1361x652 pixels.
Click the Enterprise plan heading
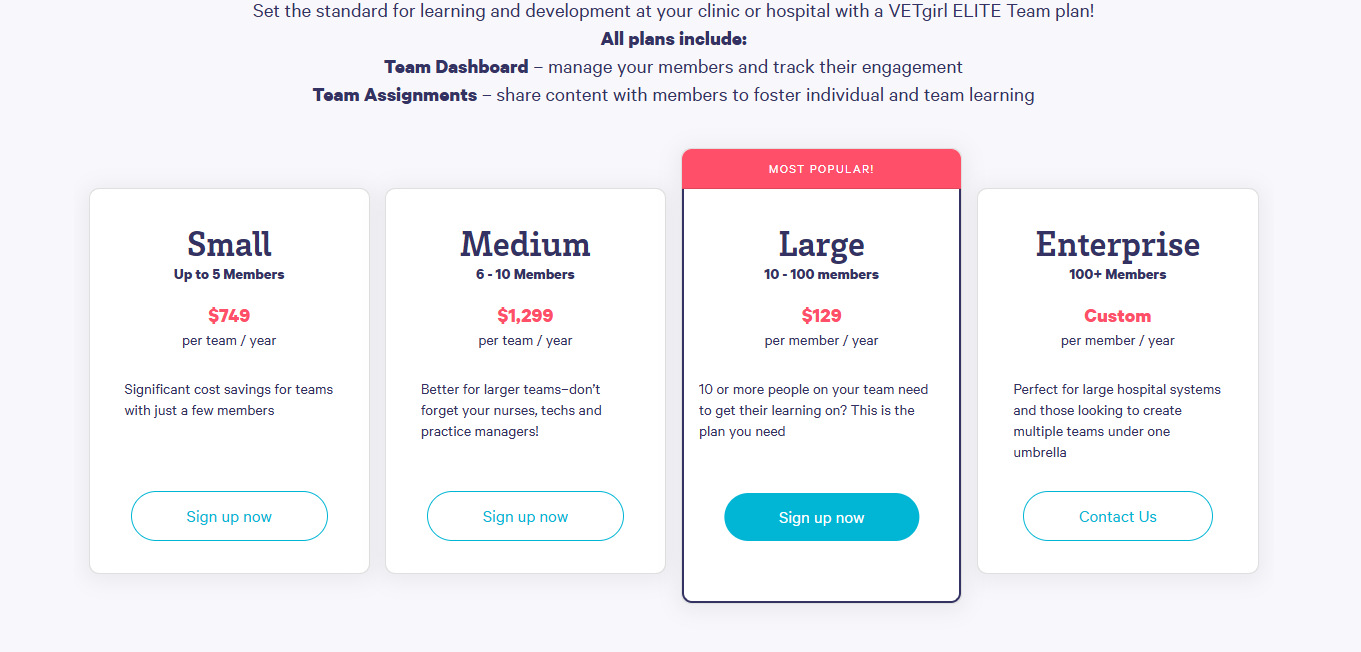click(x=1118, y=245)
